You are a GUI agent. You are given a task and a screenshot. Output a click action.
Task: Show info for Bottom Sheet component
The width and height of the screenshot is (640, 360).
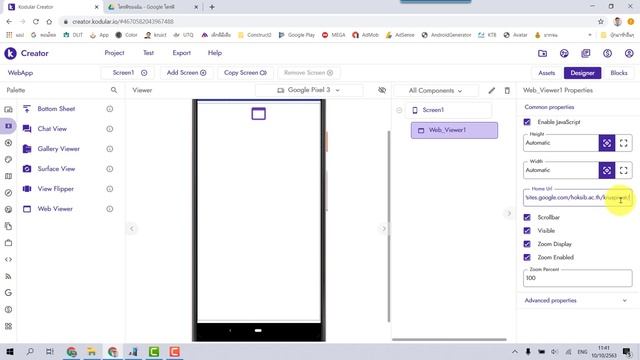point(110,109)
